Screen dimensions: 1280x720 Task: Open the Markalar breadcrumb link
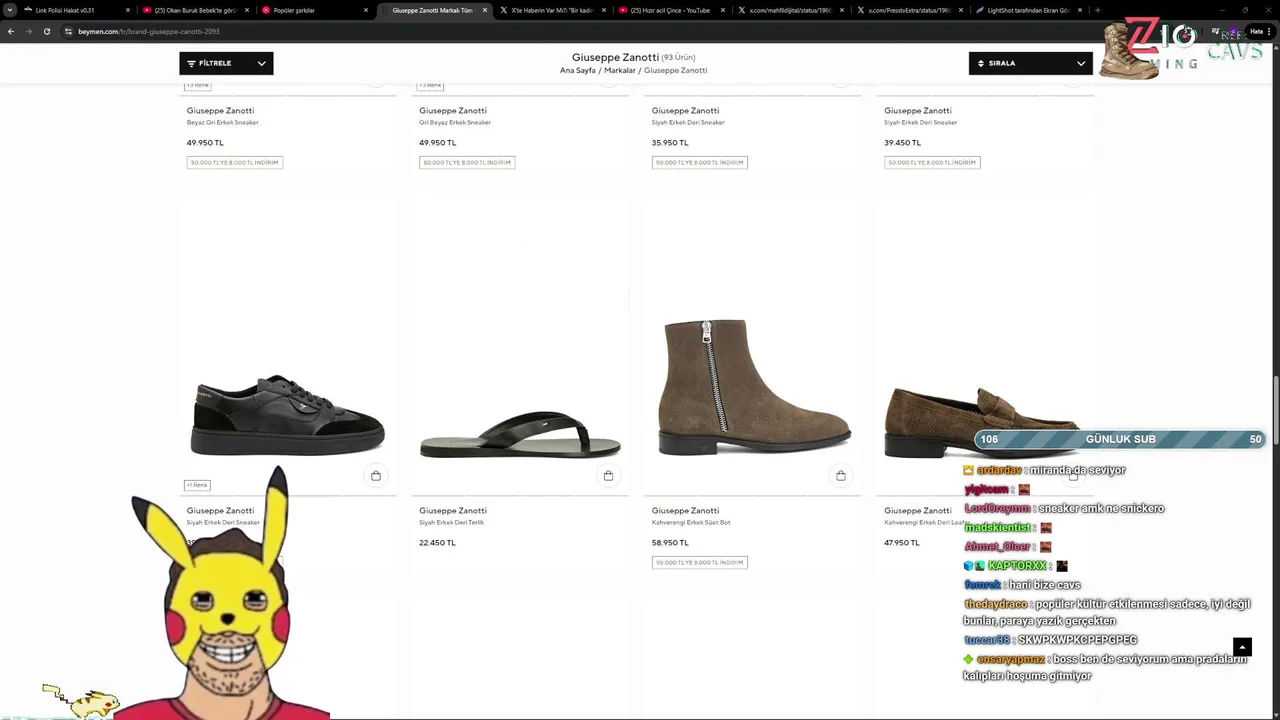pyautogui.click(x=620, y=71)
